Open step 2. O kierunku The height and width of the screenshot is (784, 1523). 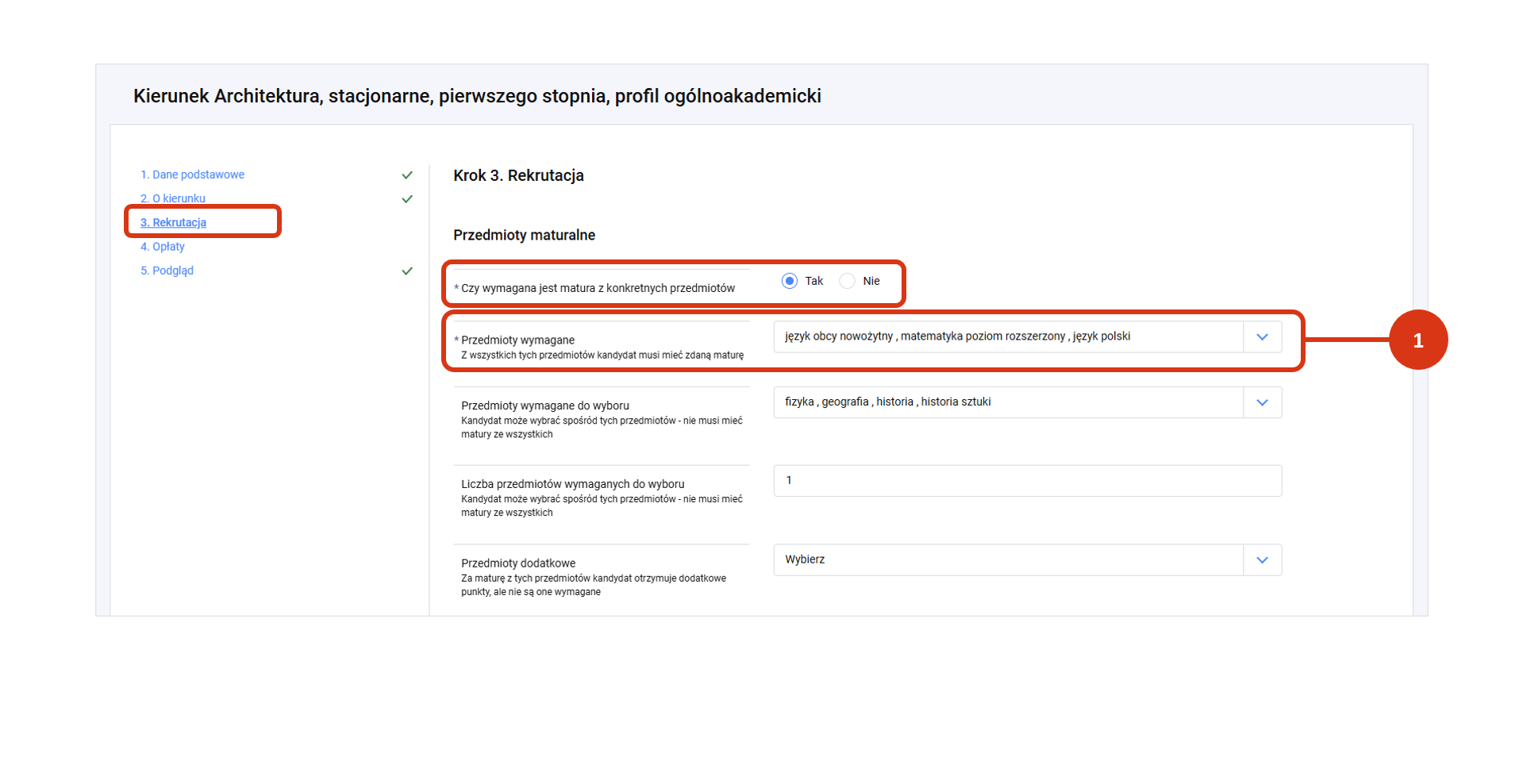[173, 198]
